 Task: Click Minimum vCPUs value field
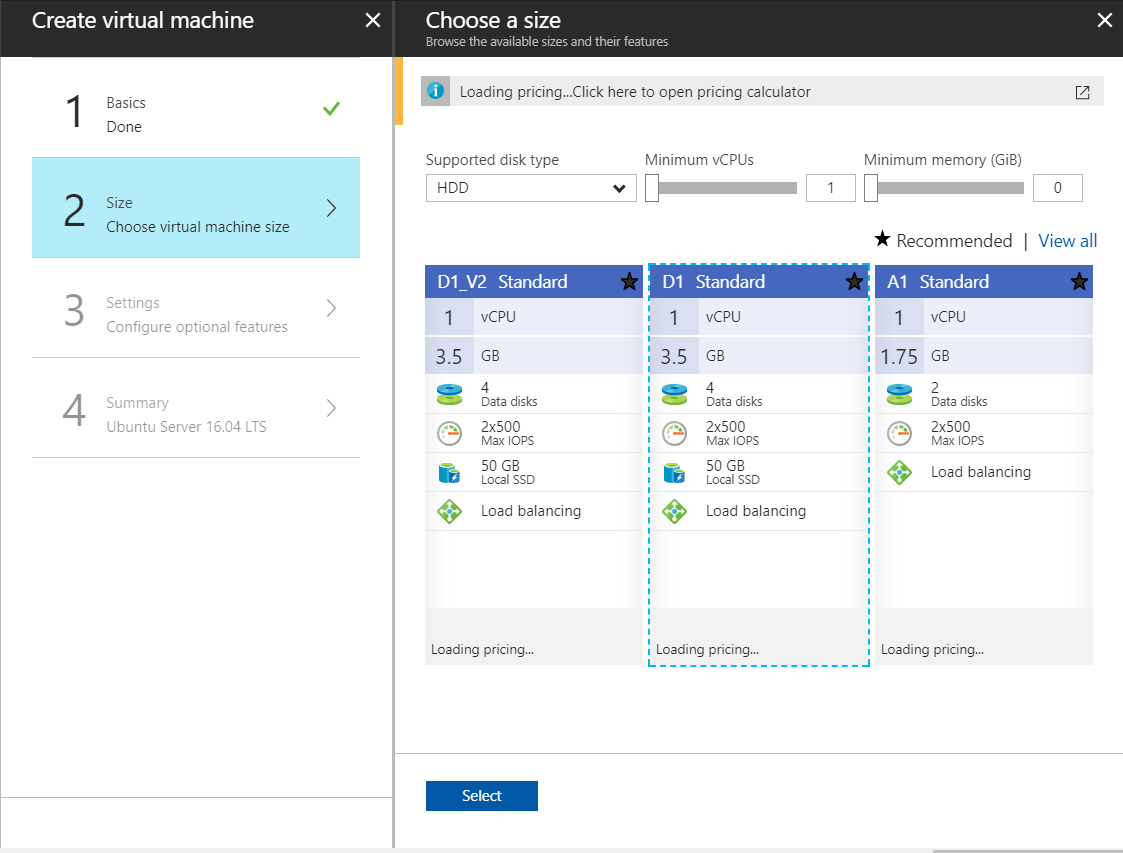(830, 188)
